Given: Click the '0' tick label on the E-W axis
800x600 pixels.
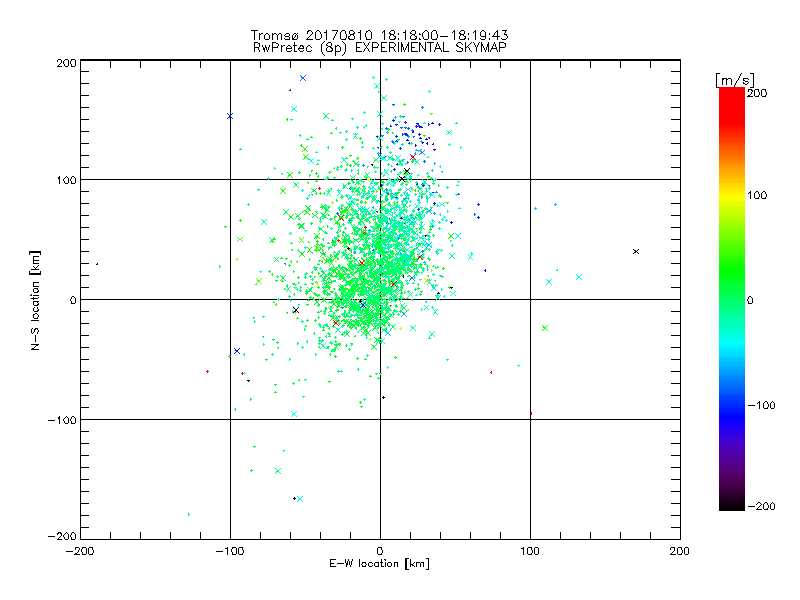Looking at the screenshot, I should (380, 551).
